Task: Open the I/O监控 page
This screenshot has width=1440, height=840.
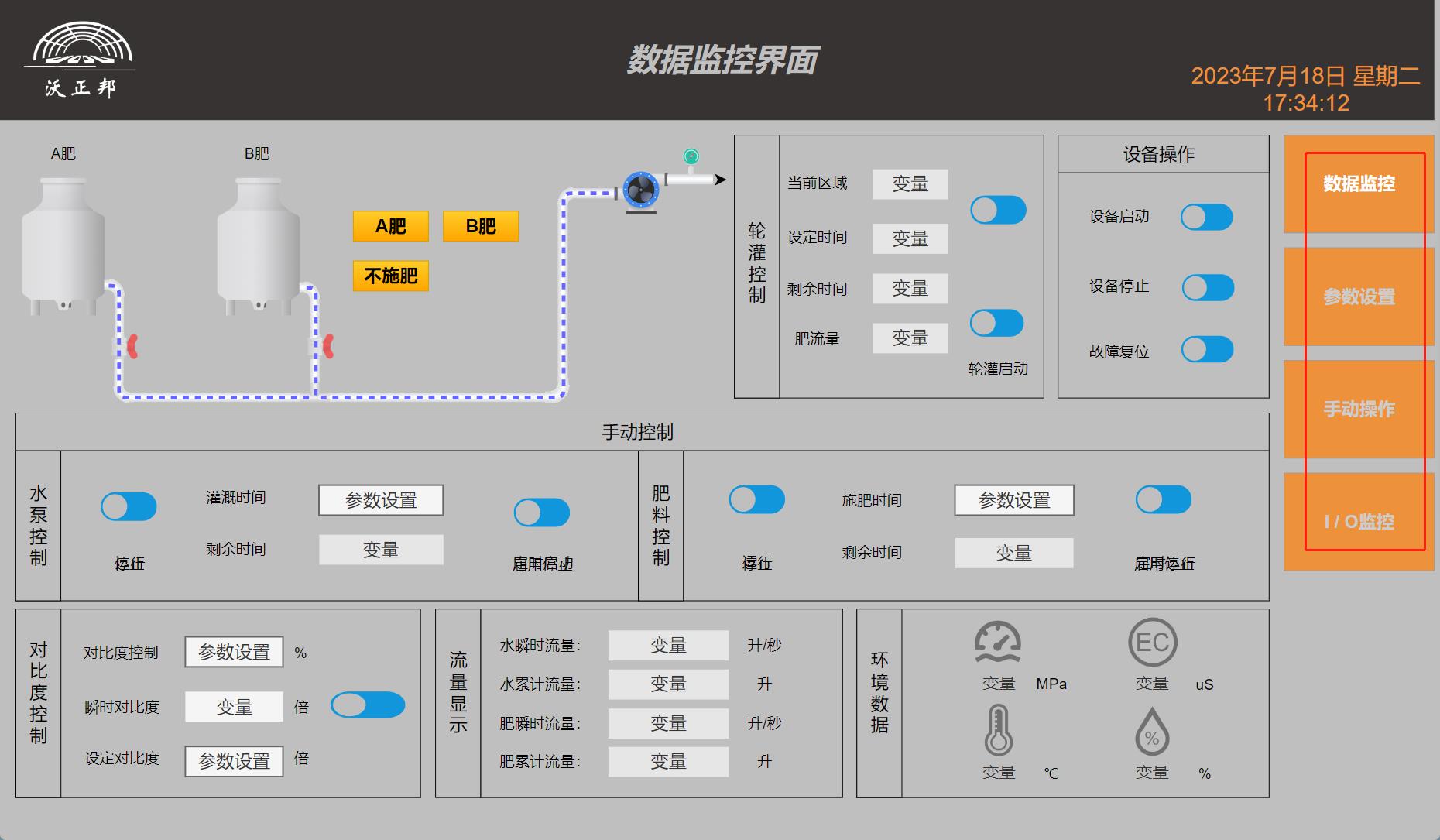Action: click(1359, 522)
